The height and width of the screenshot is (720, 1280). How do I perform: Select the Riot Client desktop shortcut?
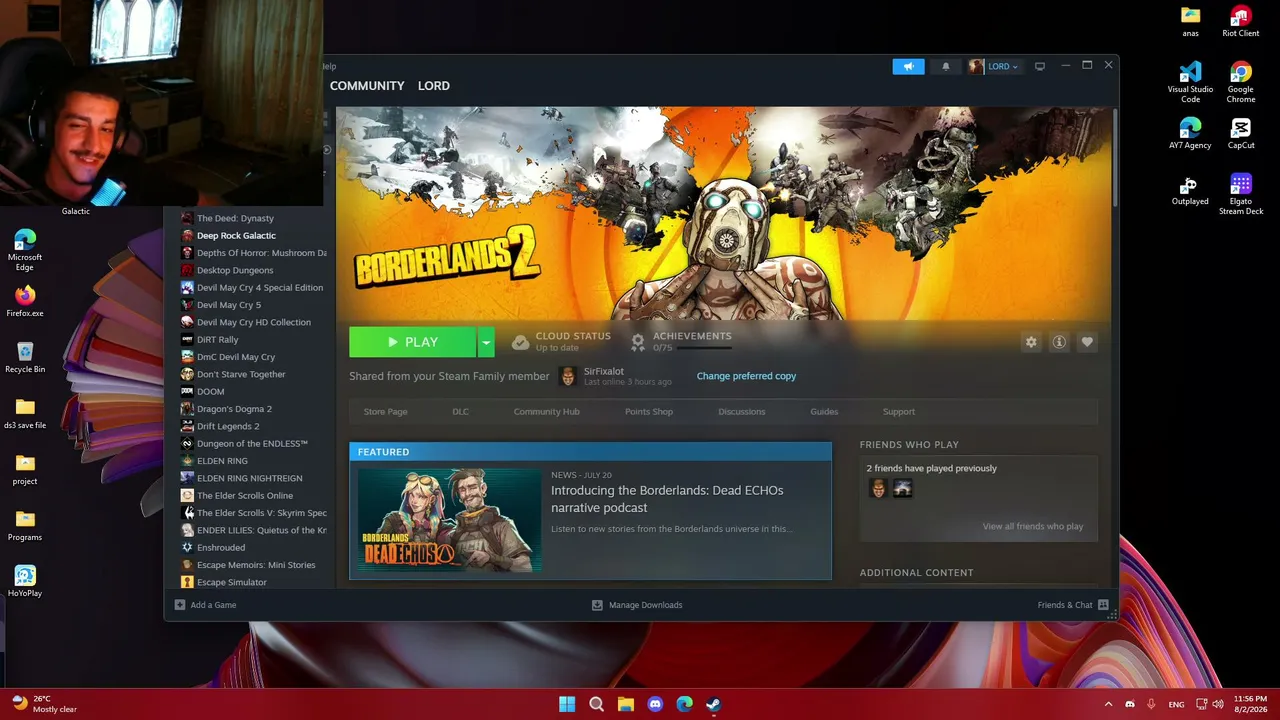click(x=1241, y=21)
